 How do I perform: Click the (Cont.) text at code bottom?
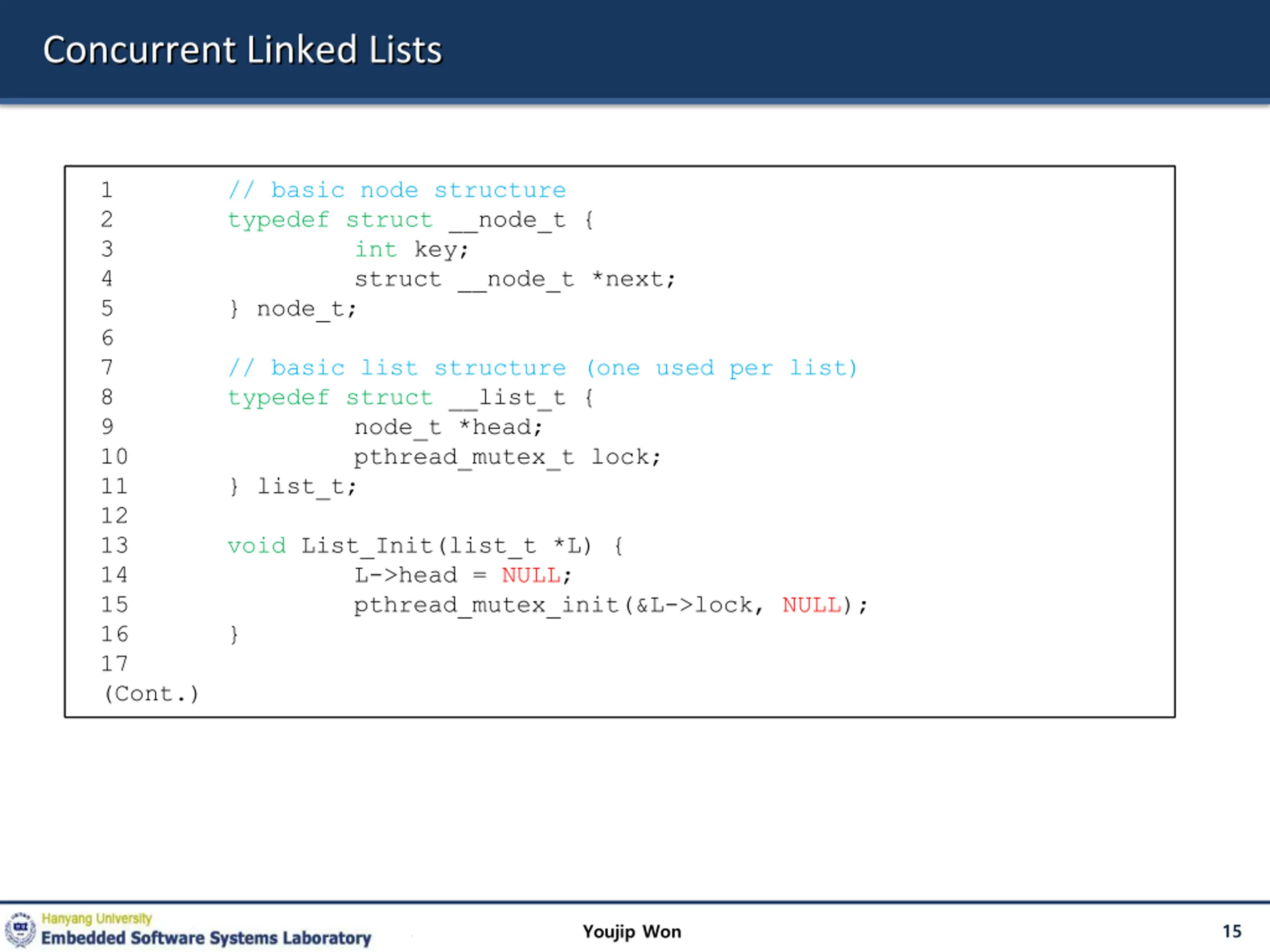point(151,694)
